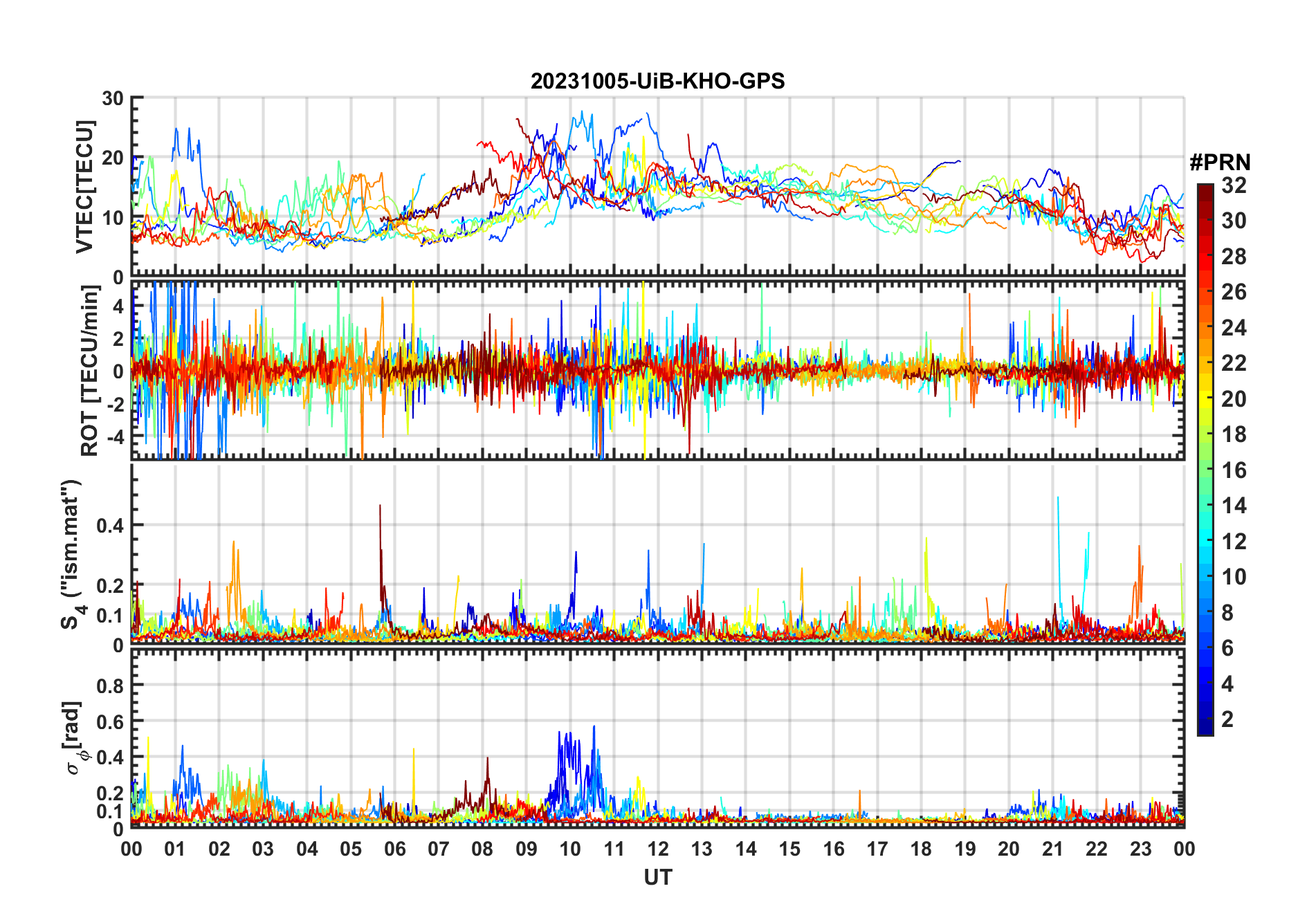Viewport: 1316px width, 920px height.
Task: Click the 0.8 tick on the sigma phi axis
Action: coord(110,686)
